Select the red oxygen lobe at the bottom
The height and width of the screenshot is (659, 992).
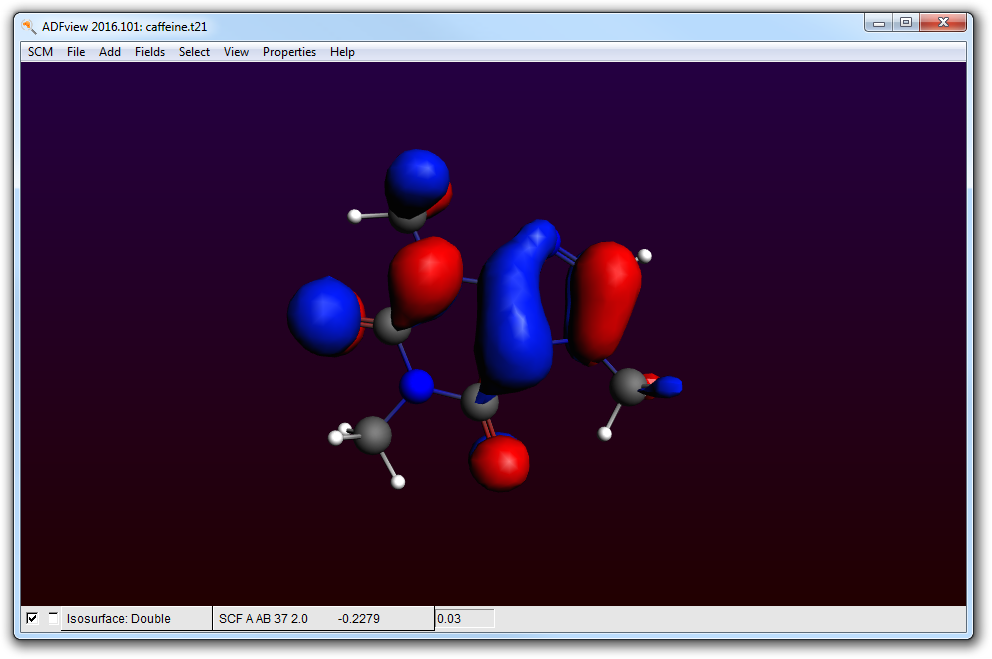pos(500,462)
